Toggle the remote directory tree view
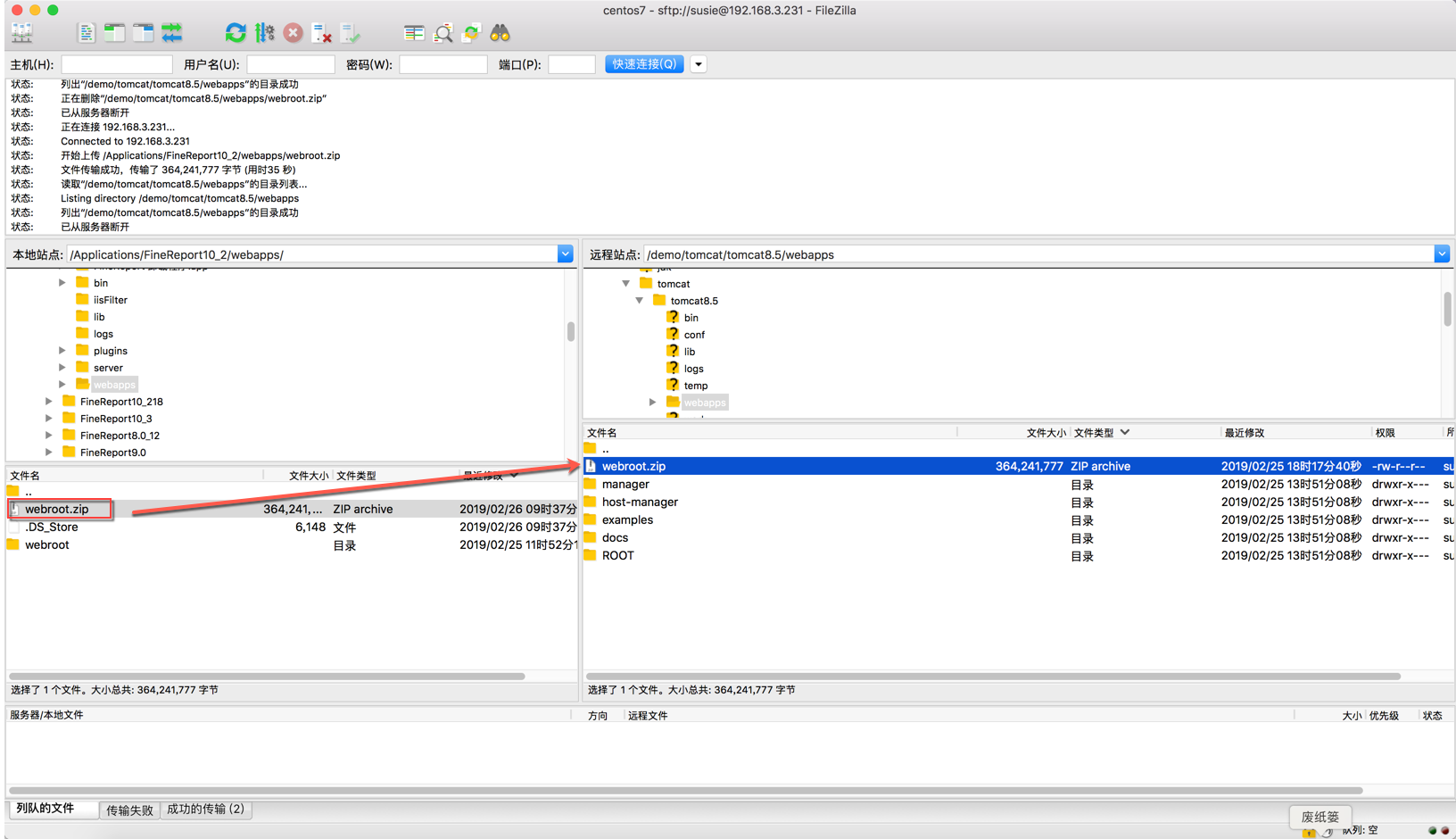The height and width of the screenshot is (839, 1456). tap(143, 33)
